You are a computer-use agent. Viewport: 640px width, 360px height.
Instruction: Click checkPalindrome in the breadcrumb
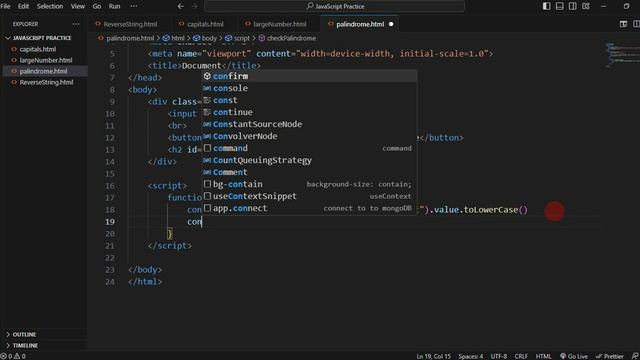[x=291, y=38]
